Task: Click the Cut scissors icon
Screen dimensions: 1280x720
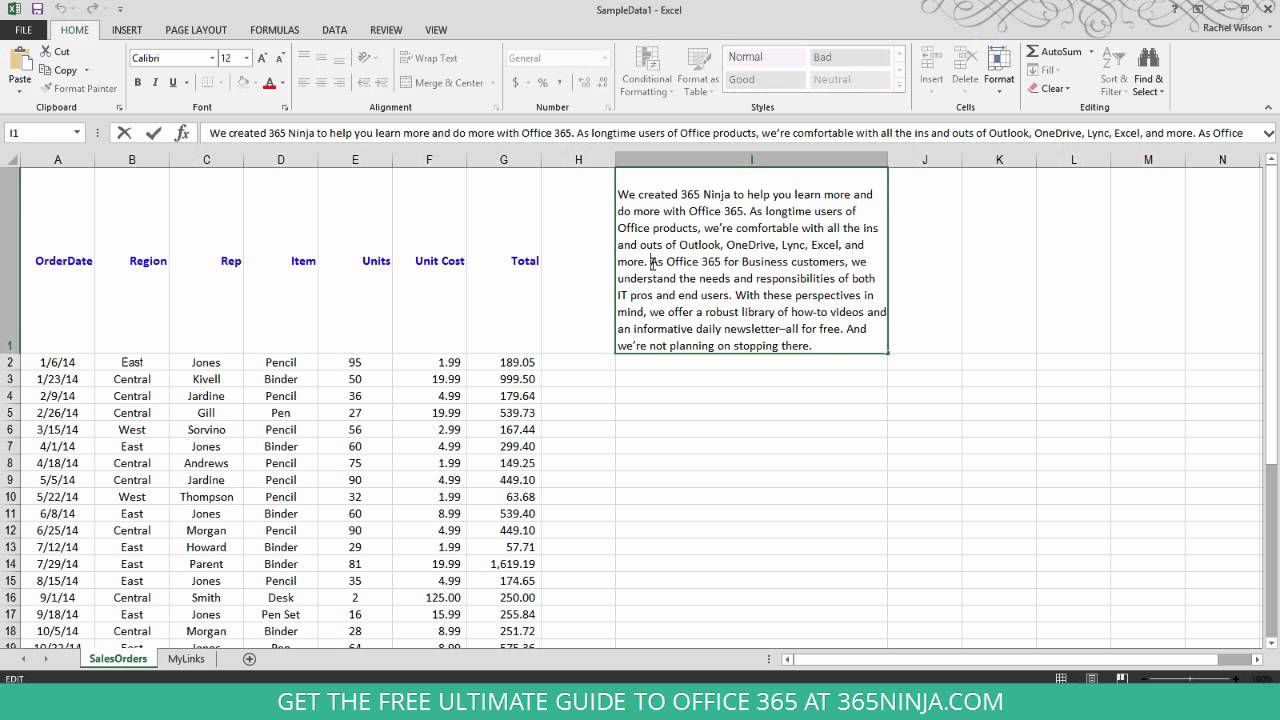Action: click(45, 51)
